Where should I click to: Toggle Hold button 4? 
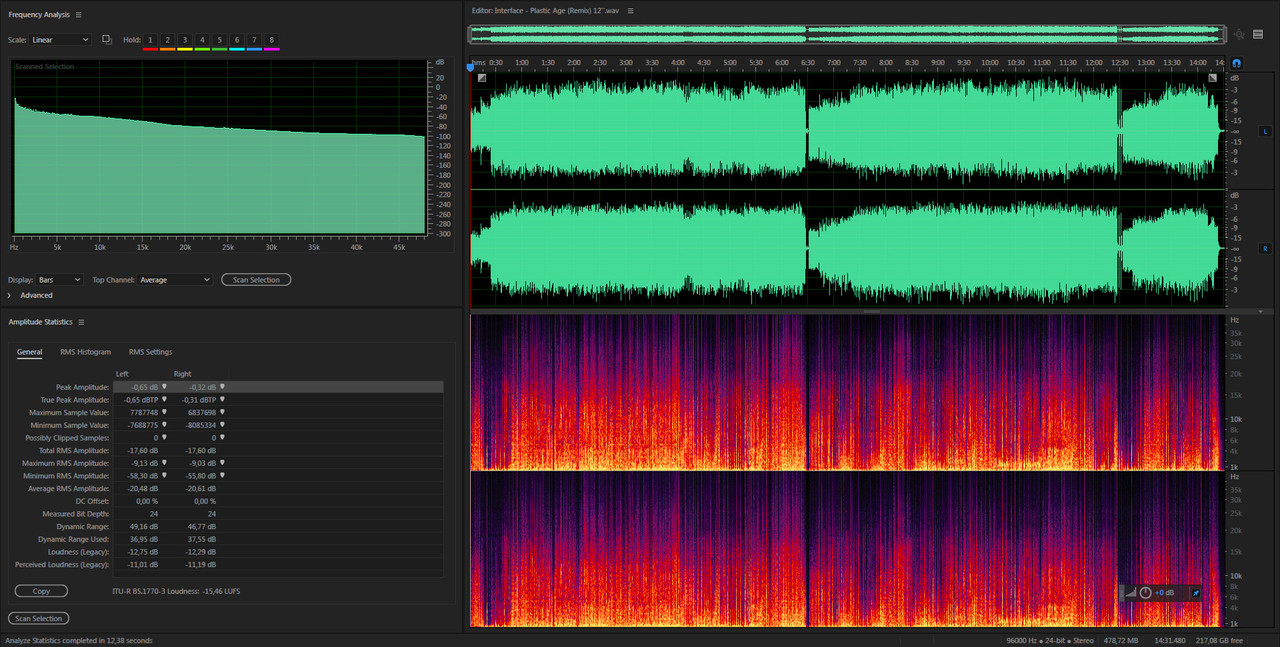[202, 40]
